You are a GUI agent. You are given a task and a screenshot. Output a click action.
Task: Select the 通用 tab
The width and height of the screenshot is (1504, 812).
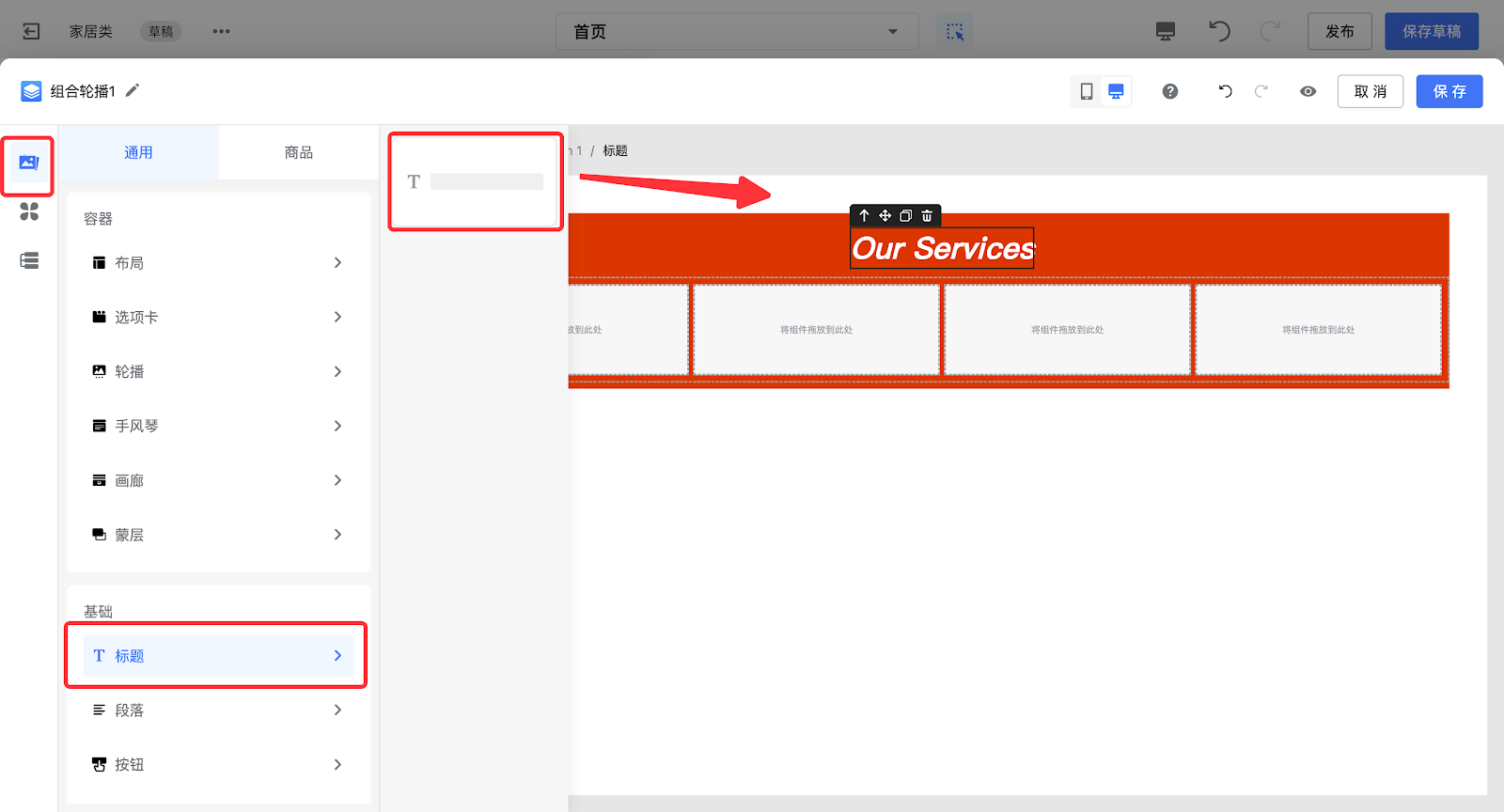[138, 152]
